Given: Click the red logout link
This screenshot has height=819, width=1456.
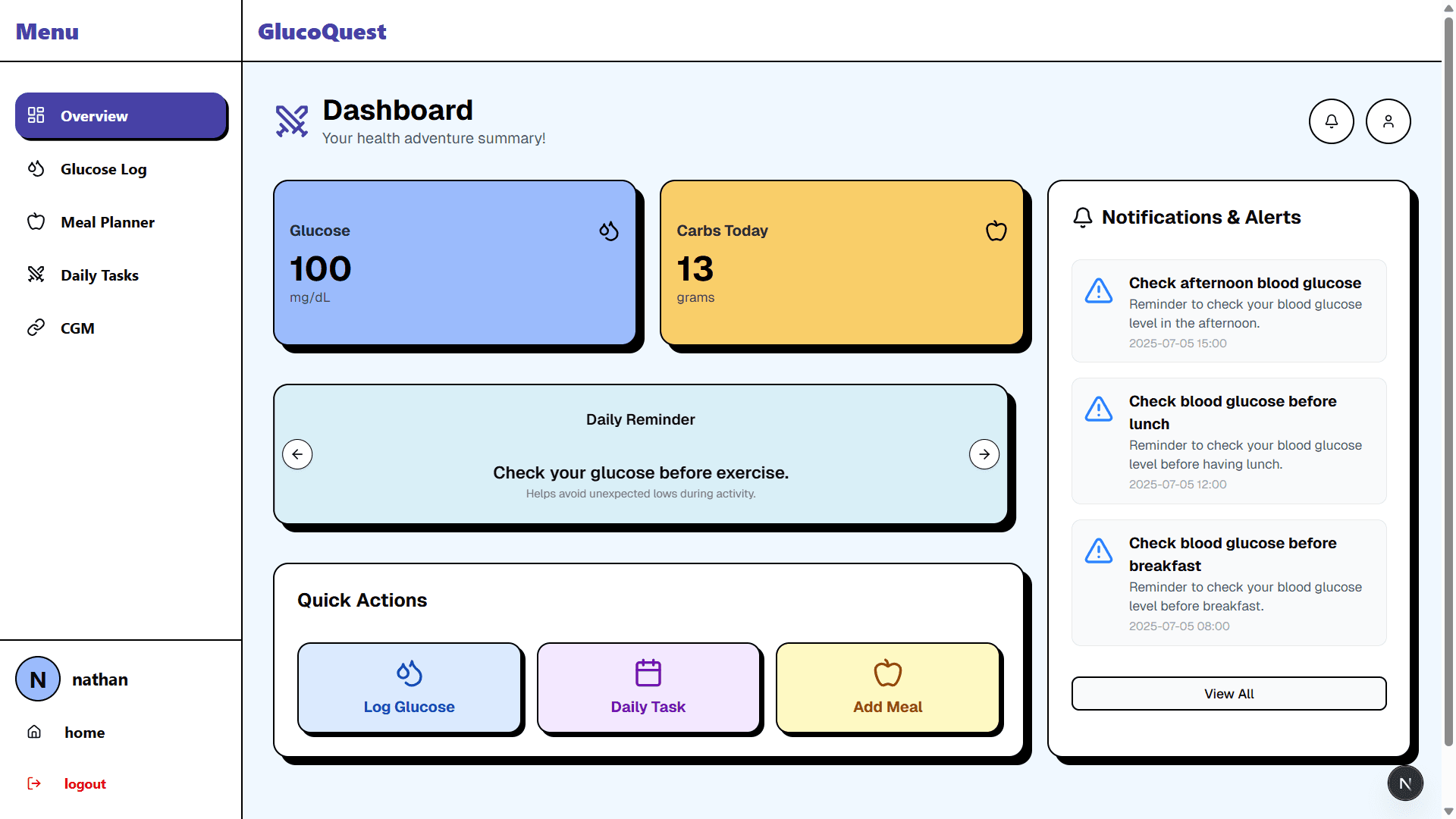Looking at the screenshot, I should [84, 784].
